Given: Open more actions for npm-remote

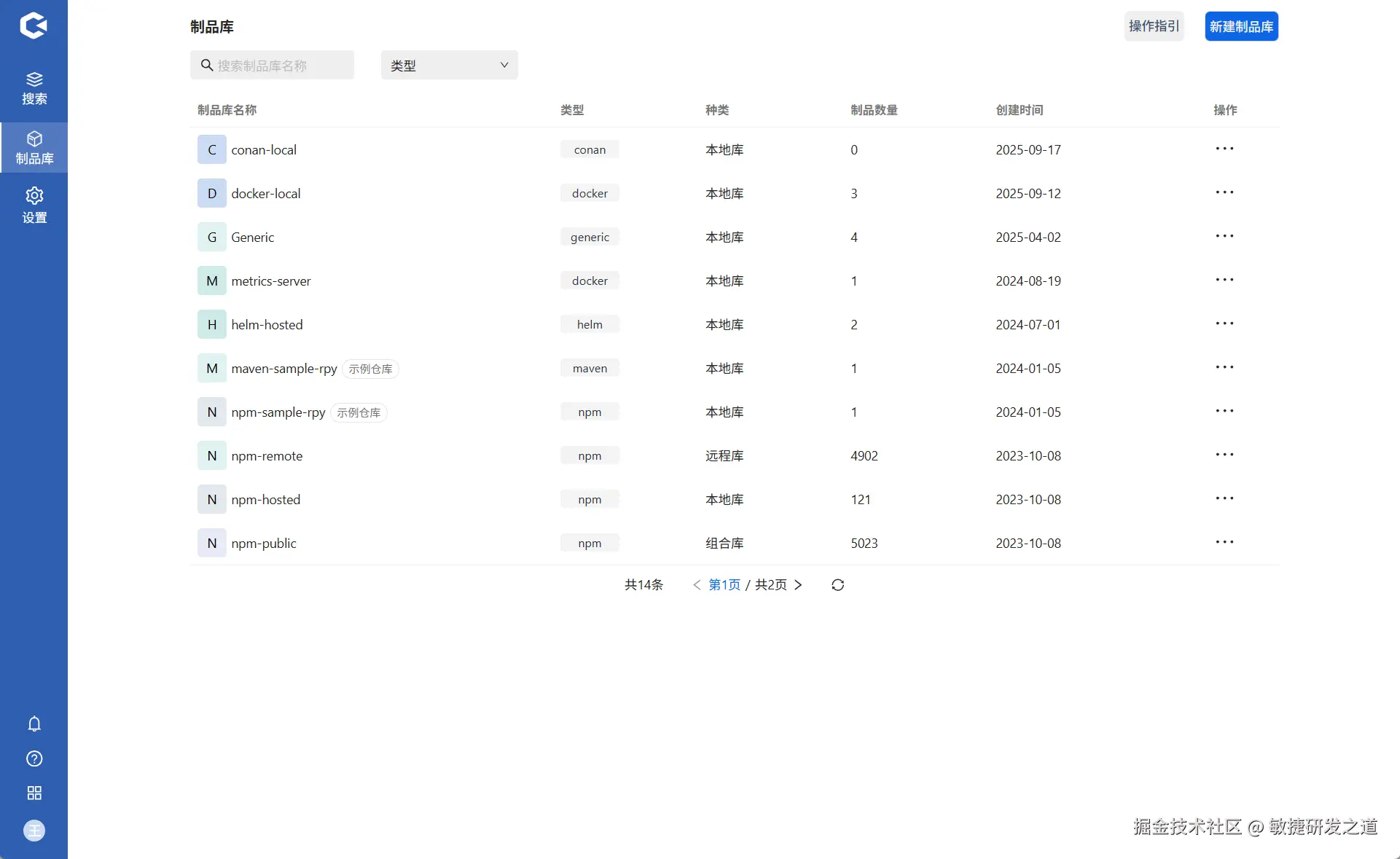Looking at the screenshot, I should [1224, 455].
